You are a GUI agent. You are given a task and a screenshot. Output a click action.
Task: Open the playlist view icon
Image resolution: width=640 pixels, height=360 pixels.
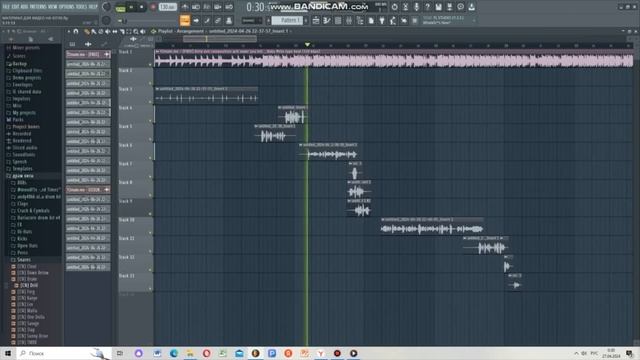[x=316, y=20]
